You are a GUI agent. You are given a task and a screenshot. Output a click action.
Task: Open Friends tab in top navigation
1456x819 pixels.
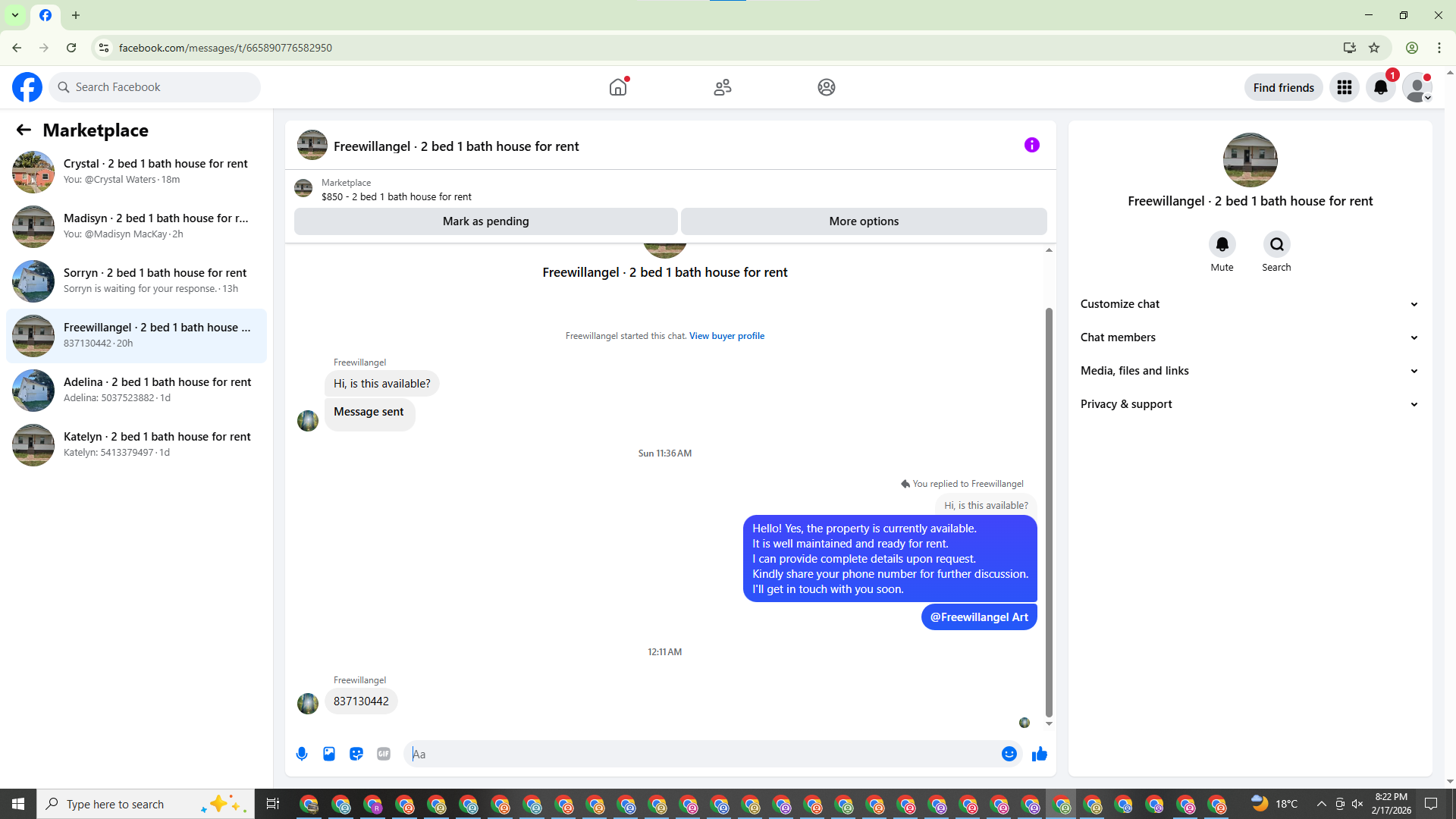(722, 87)
